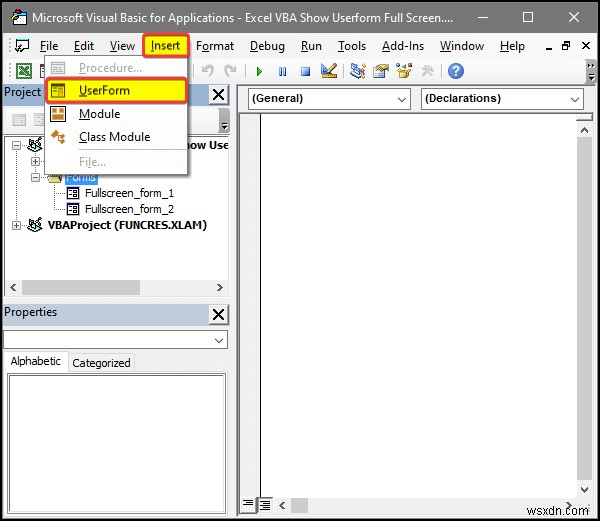Click the Break pause icon
This screenshot has width=600, height=521.
coord(282,72)
